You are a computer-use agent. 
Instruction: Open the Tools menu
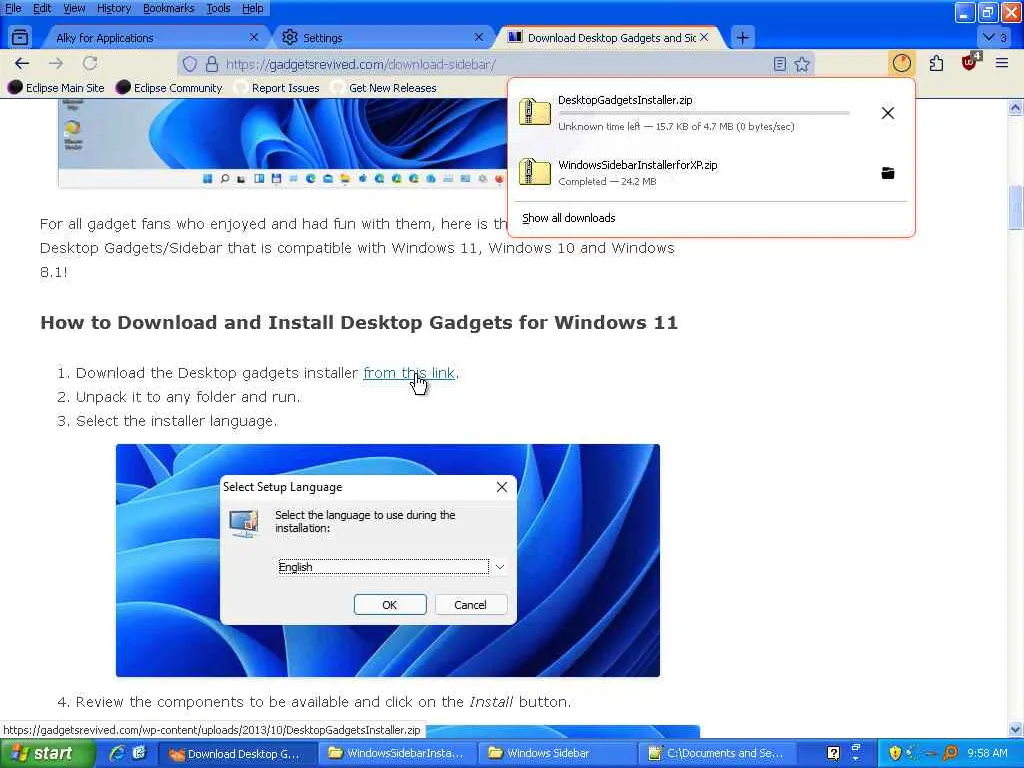point(218,8)
